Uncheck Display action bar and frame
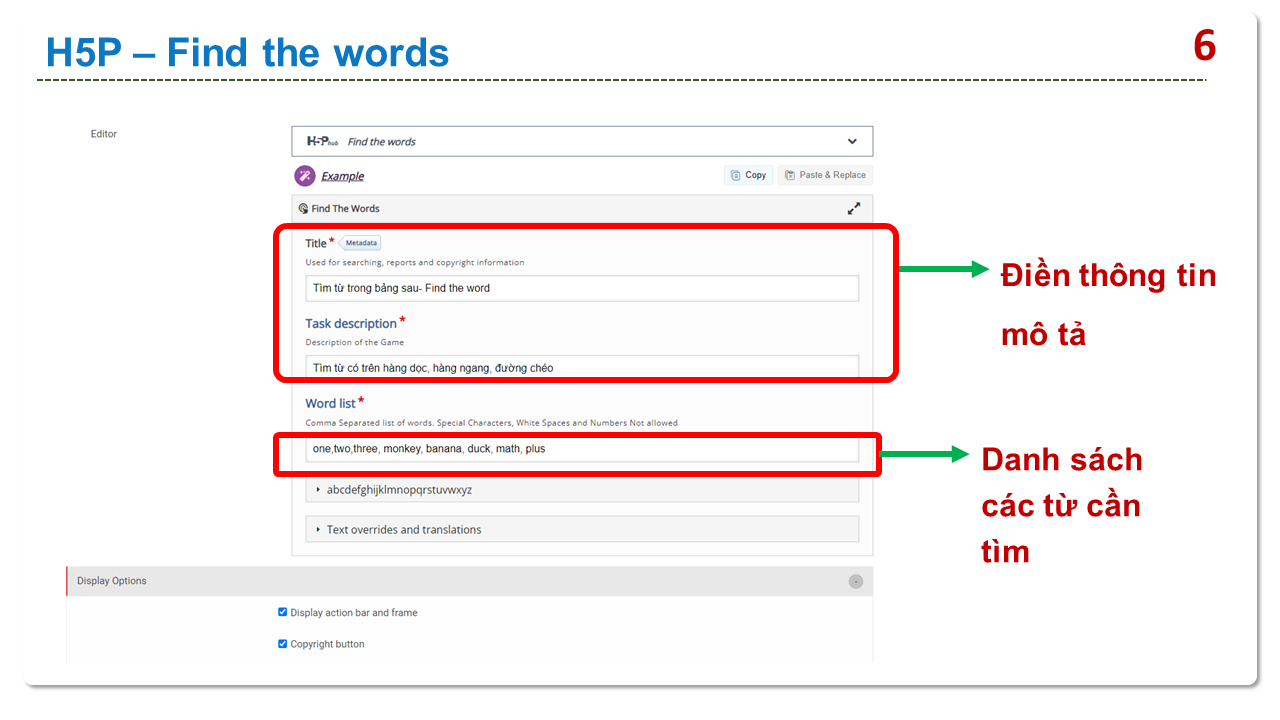 (283, 612)
